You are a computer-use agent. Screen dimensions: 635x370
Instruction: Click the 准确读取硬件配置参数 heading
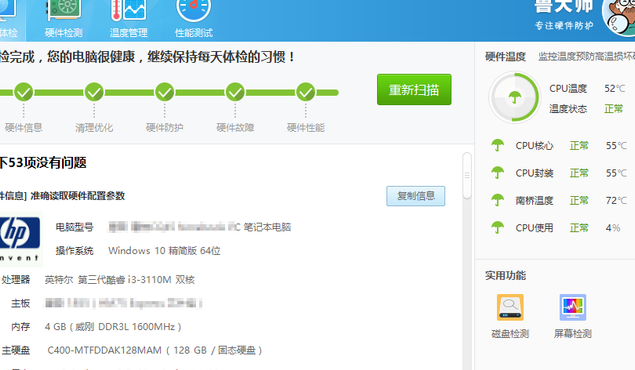click(78, 196)
